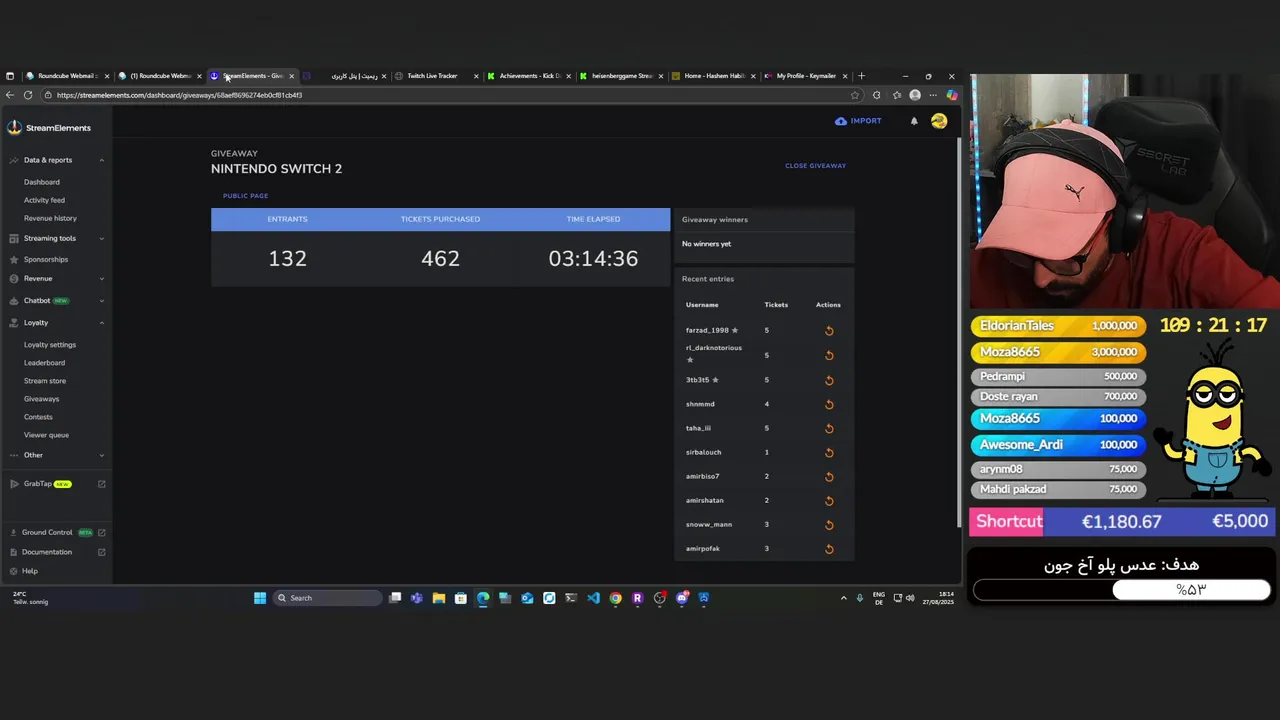Open Microsoft Teams from taskbar

point(416,598)
